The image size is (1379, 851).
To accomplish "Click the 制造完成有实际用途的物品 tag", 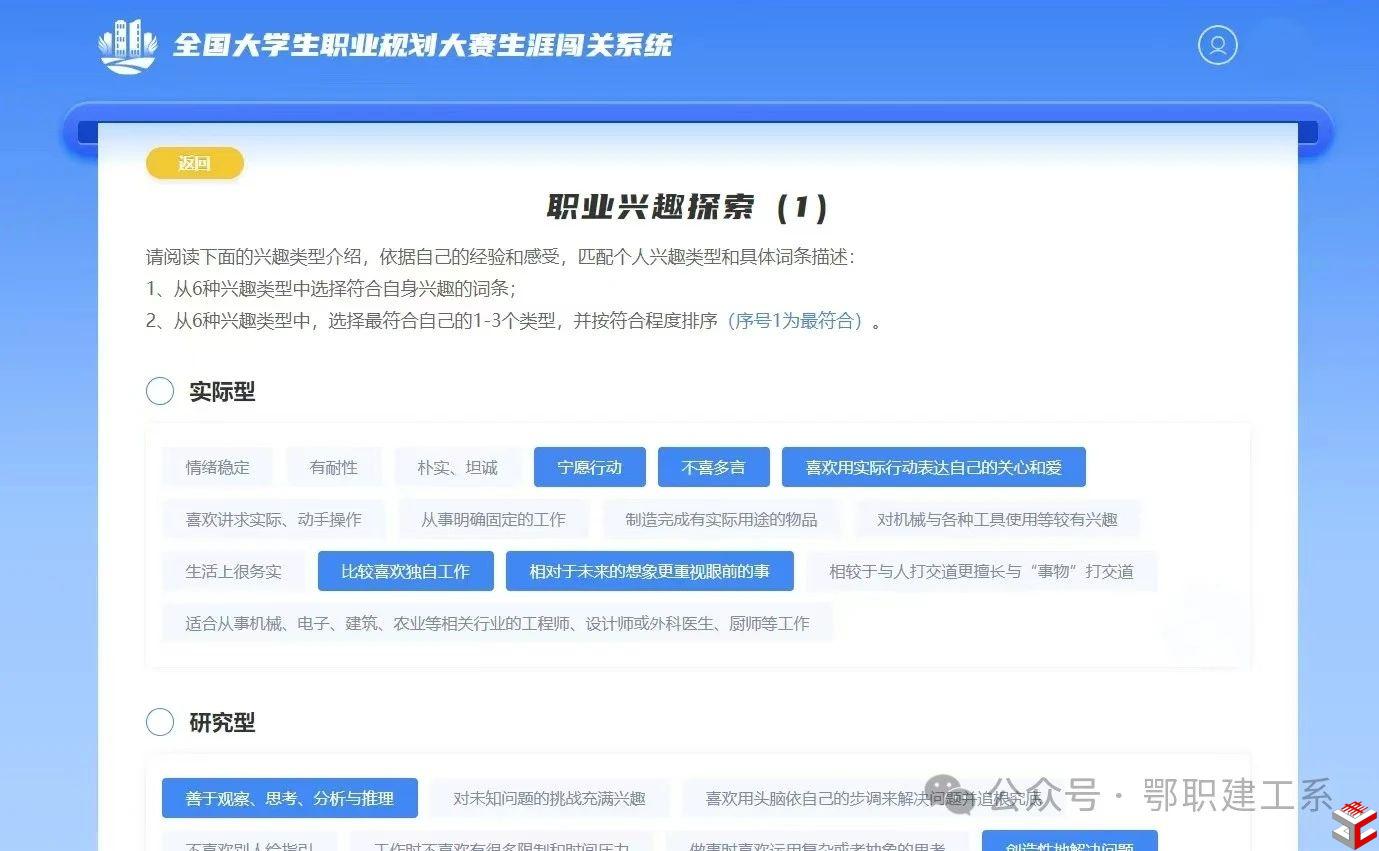I will pos(721,519).
